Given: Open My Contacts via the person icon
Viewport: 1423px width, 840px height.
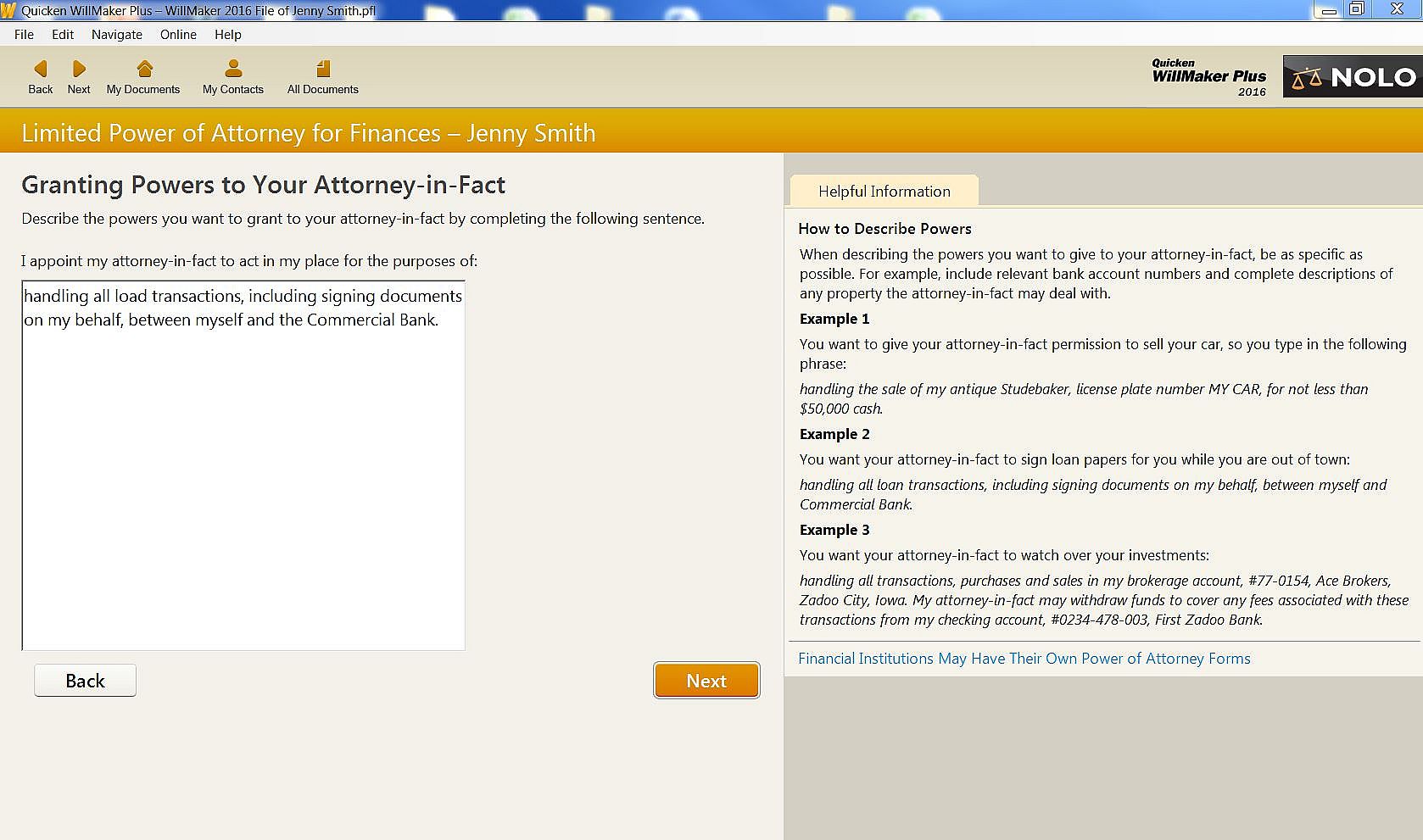Looking at the screenshot, I should [233, 69].
